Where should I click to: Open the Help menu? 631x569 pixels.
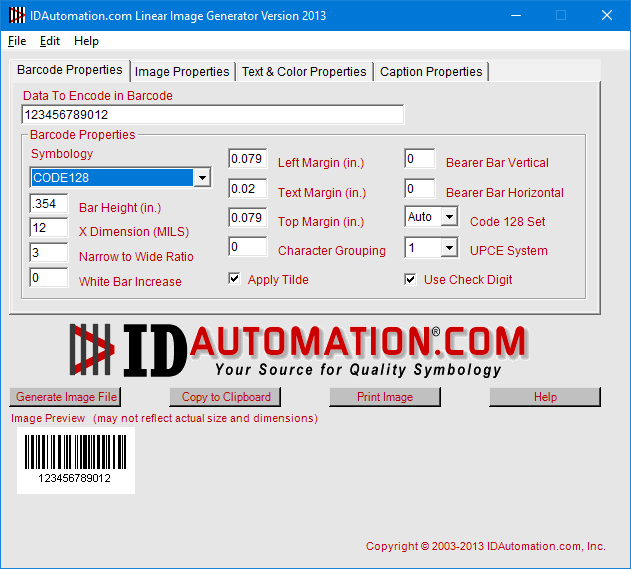(x=86, y=41)
